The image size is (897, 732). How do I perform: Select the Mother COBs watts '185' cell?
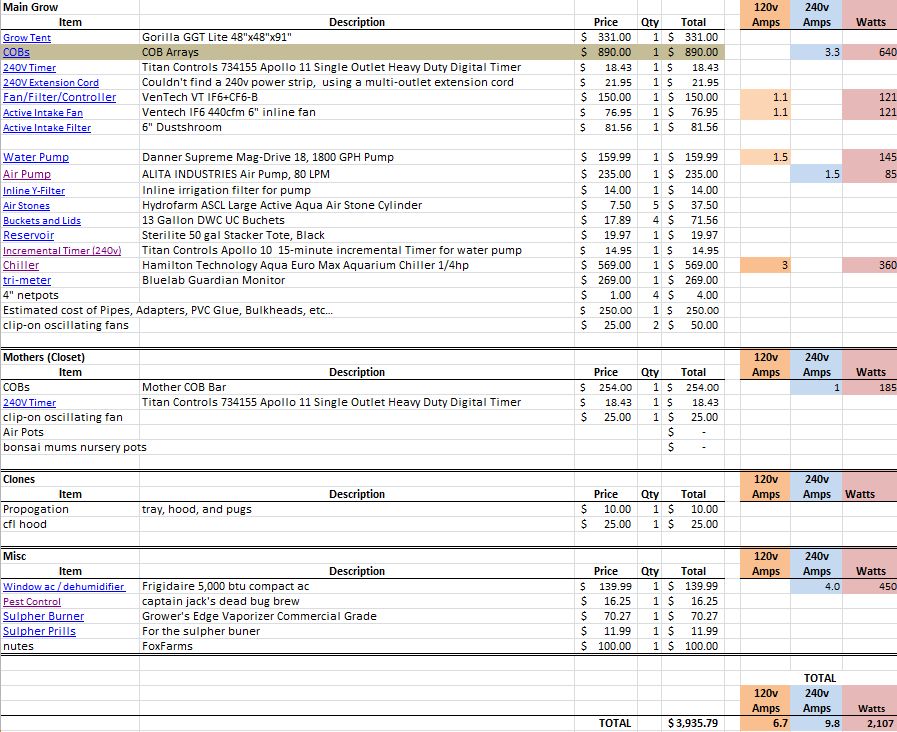tap(870, 388)
